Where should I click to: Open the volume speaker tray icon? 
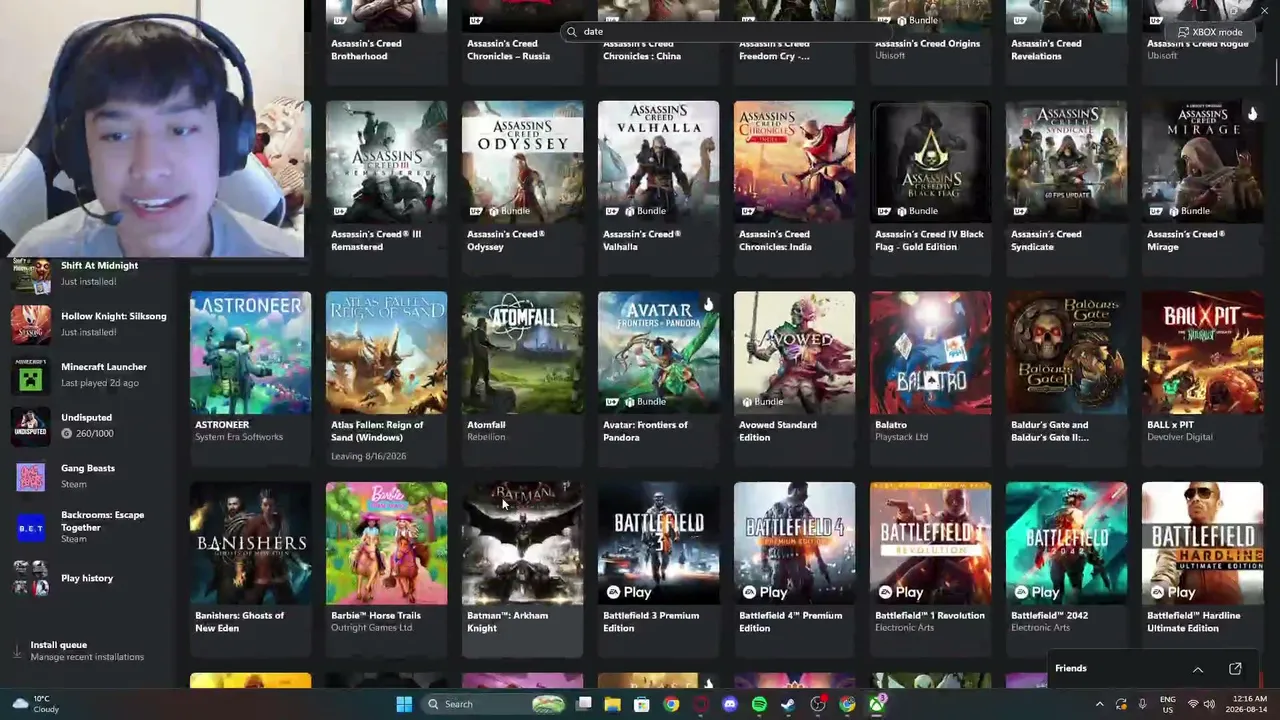click(1210, 704)
